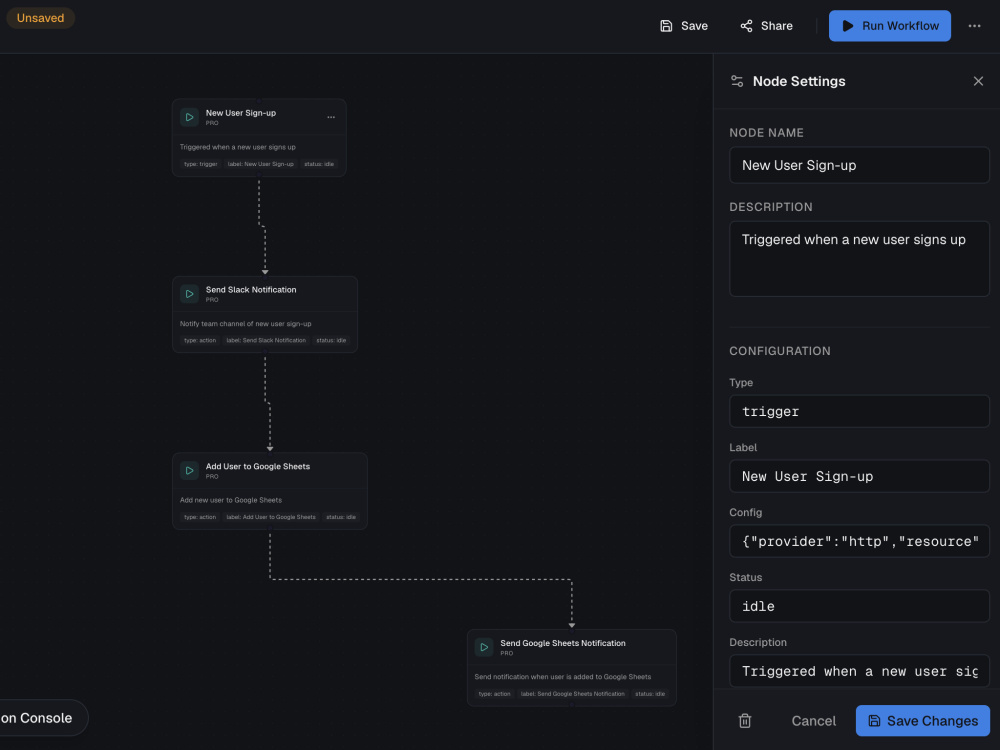Select the New User Sign-up node title
The width and height of the screenshot is (1000, 750).
(x=240, y=113)
